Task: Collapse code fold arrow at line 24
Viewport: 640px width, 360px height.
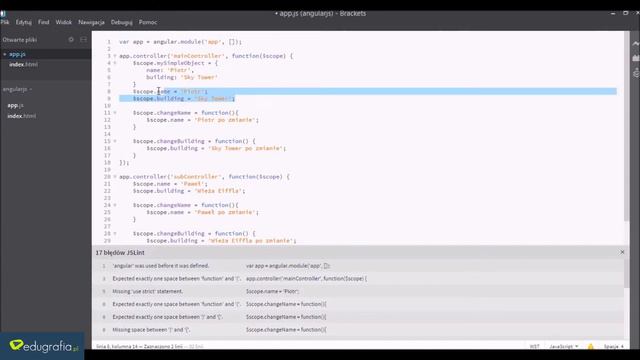Action: pos(115,205)
